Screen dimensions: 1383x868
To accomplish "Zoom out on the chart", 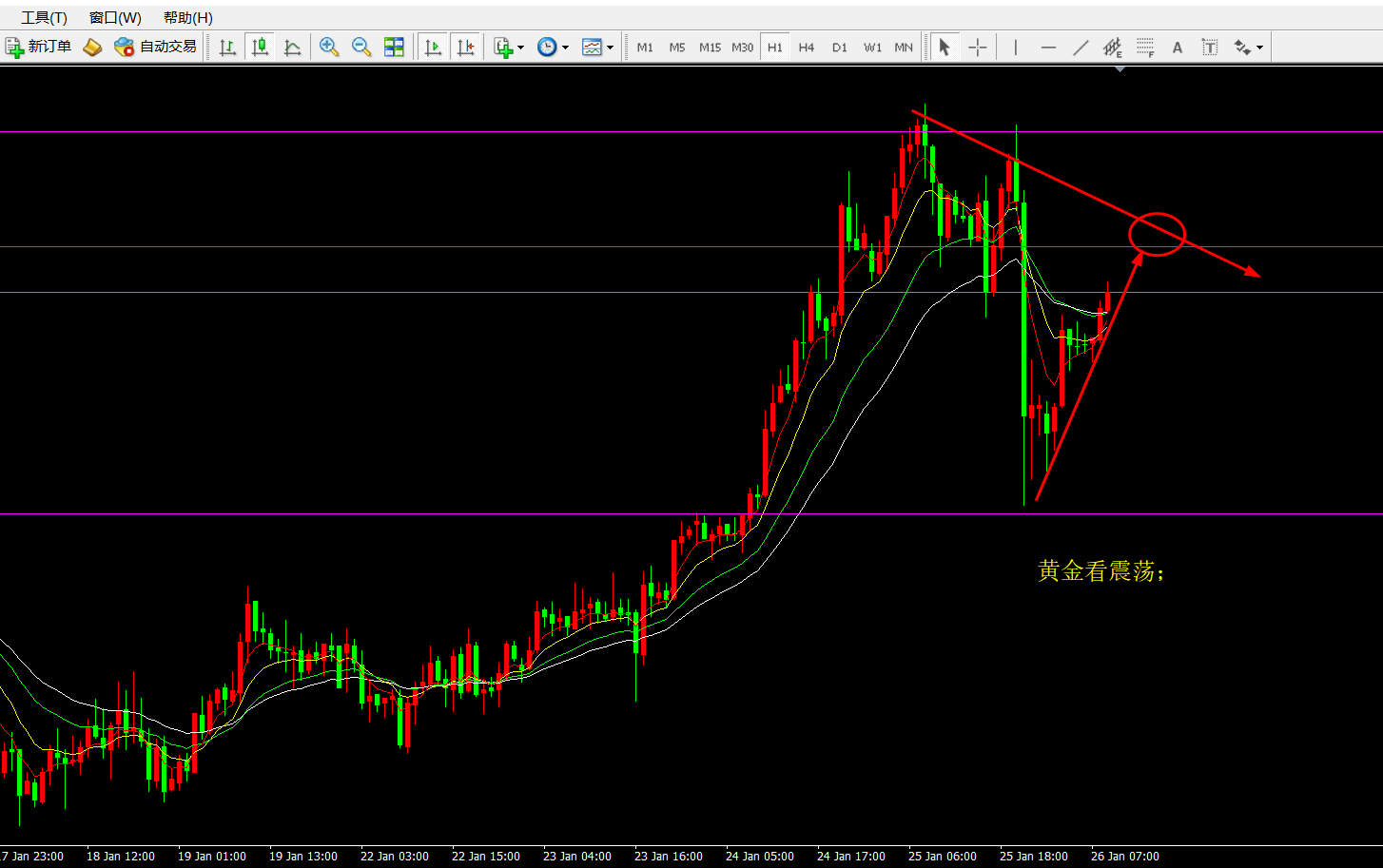I will click(x=361, y=47).
